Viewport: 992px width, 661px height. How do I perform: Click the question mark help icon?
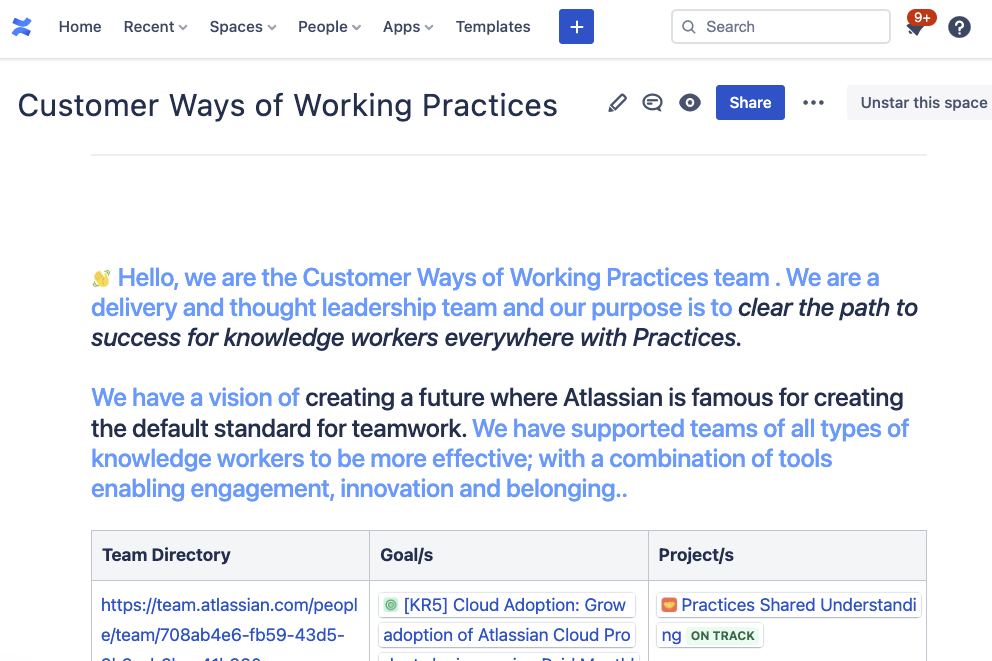(959, 27)
